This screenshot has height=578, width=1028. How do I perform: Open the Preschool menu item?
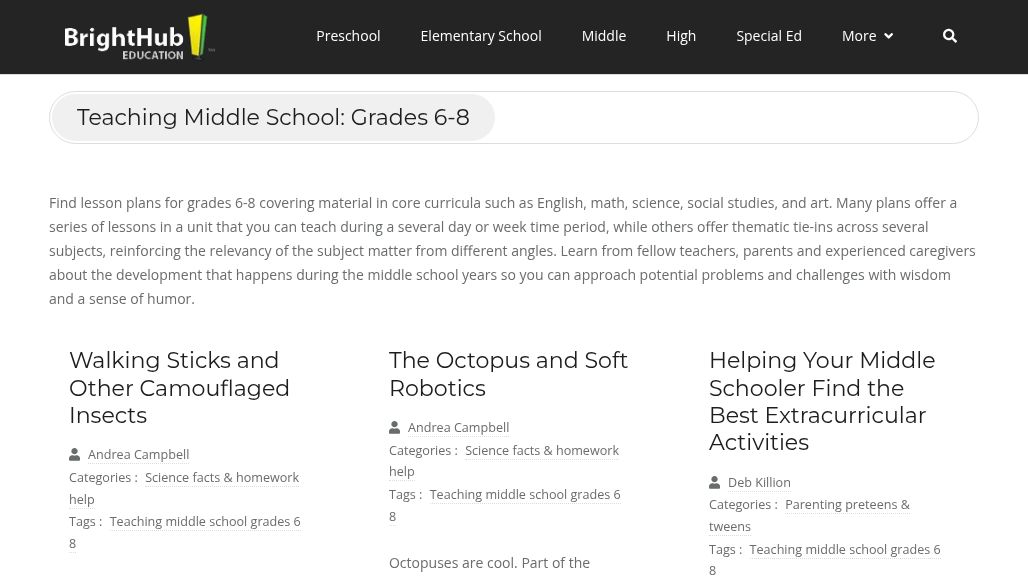[348, 36]
